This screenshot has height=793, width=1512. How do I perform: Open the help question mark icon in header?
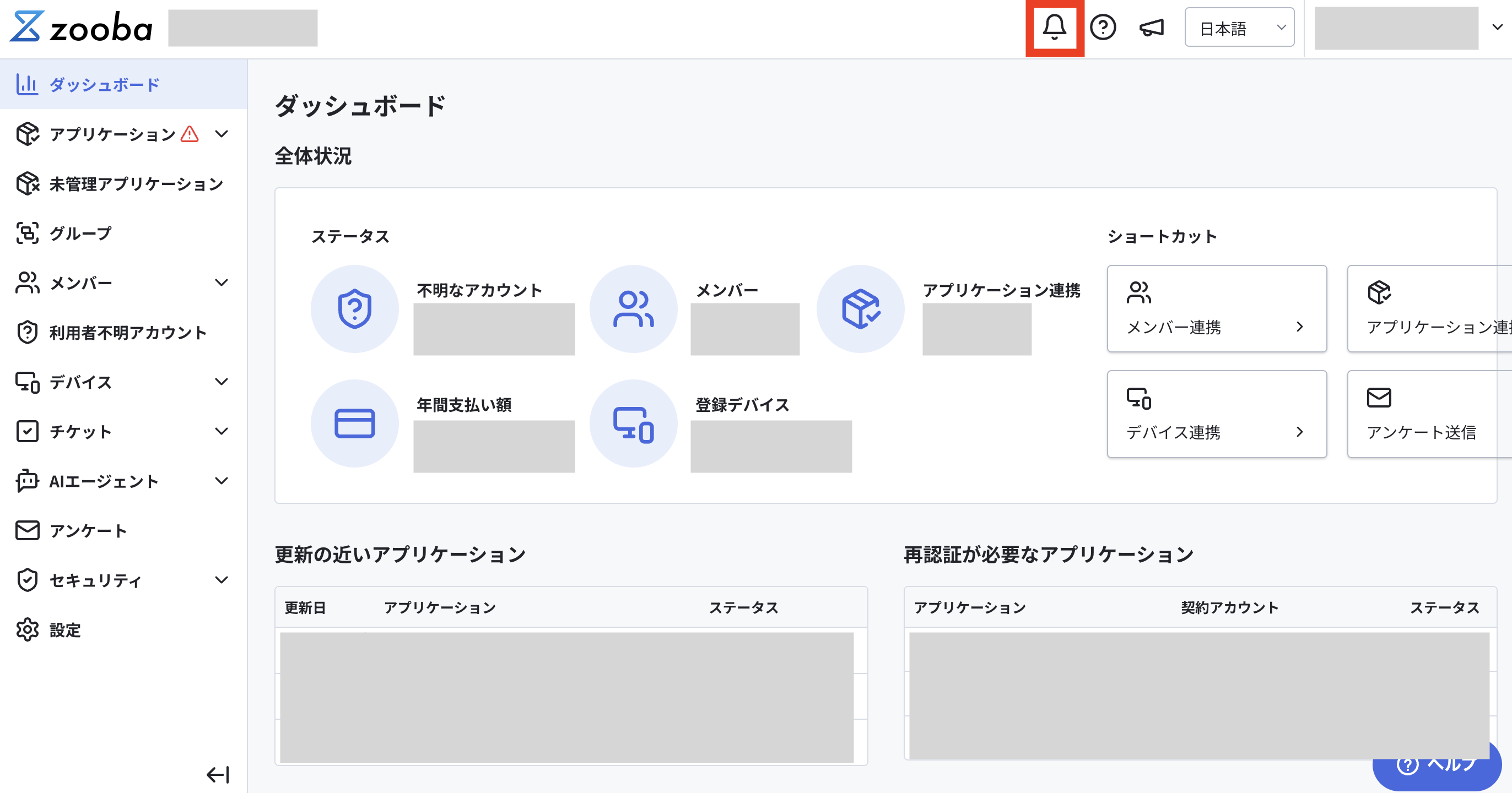pyautogui.click(x=1103, y=27)
